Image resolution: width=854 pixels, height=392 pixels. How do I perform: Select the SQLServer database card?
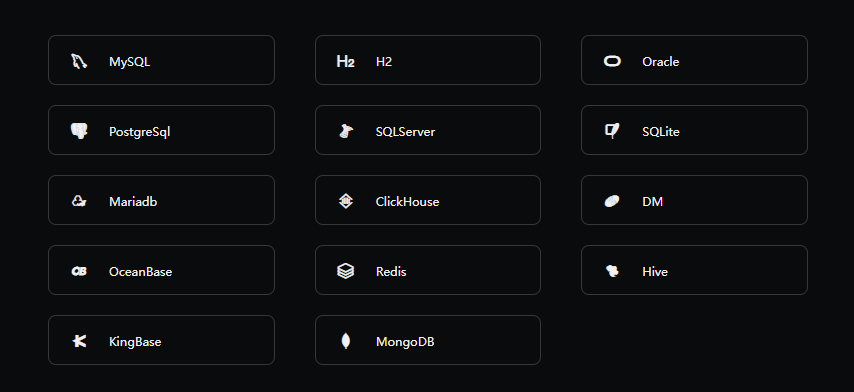point(428,130)
